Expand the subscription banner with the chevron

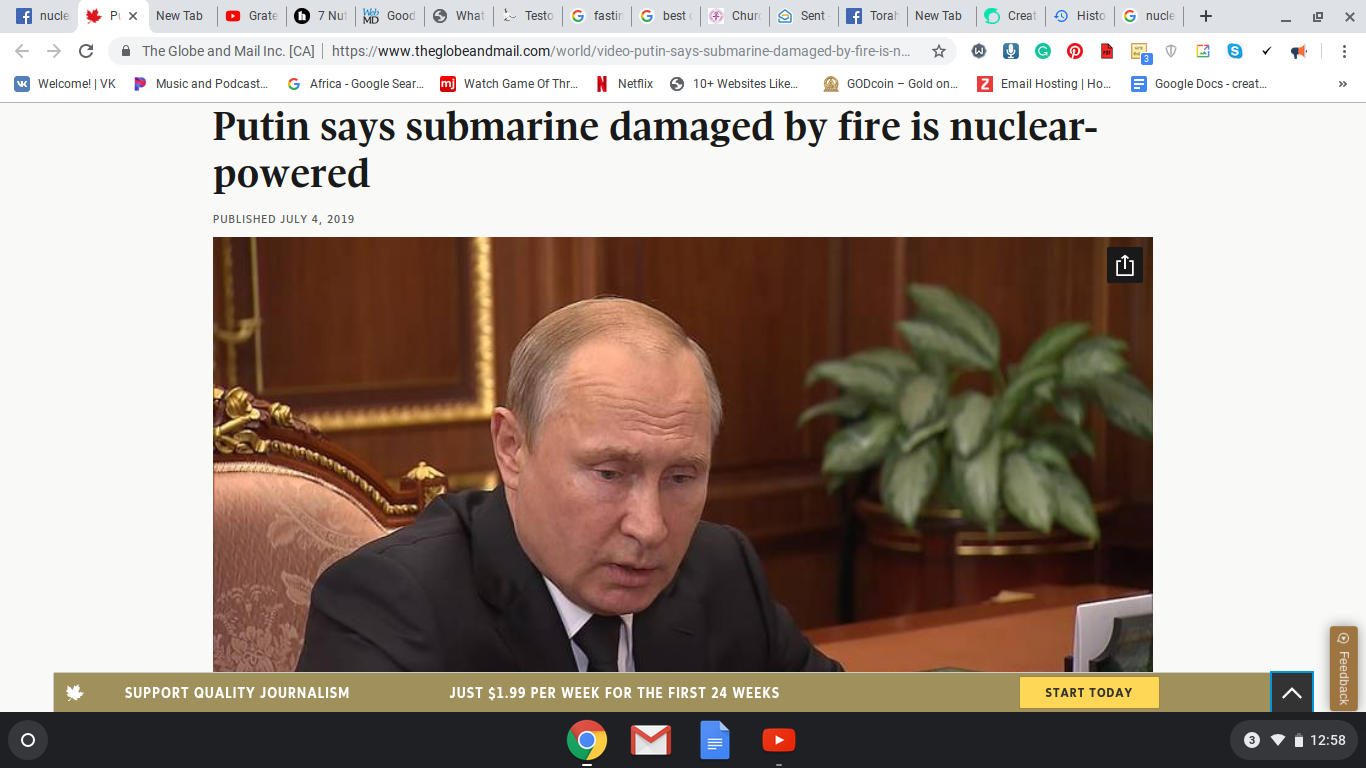[1291, 692]
